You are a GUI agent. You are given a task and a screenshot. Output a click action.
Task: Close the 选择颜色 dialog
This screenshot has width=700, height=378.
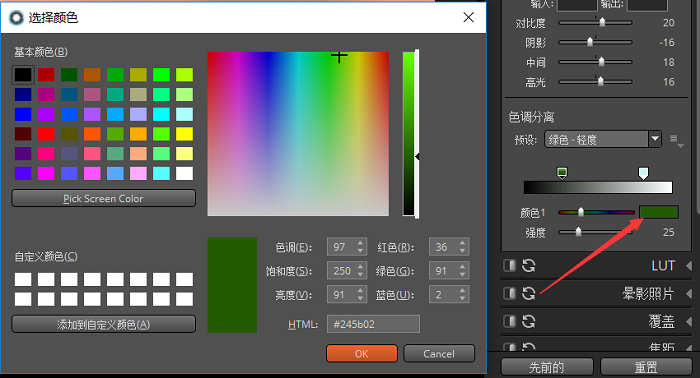coord(468,17)
